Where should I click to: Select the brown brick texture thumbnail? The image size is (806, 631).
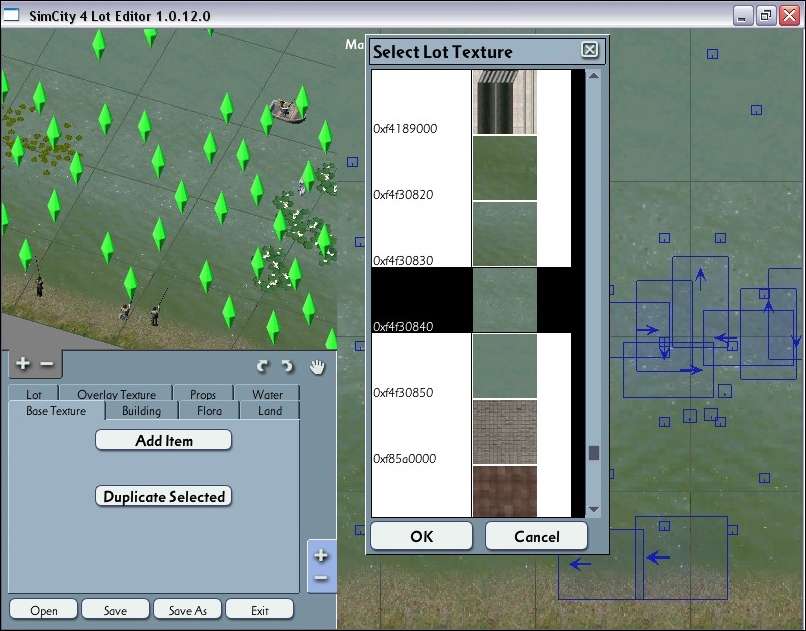(x=505, y=492)
